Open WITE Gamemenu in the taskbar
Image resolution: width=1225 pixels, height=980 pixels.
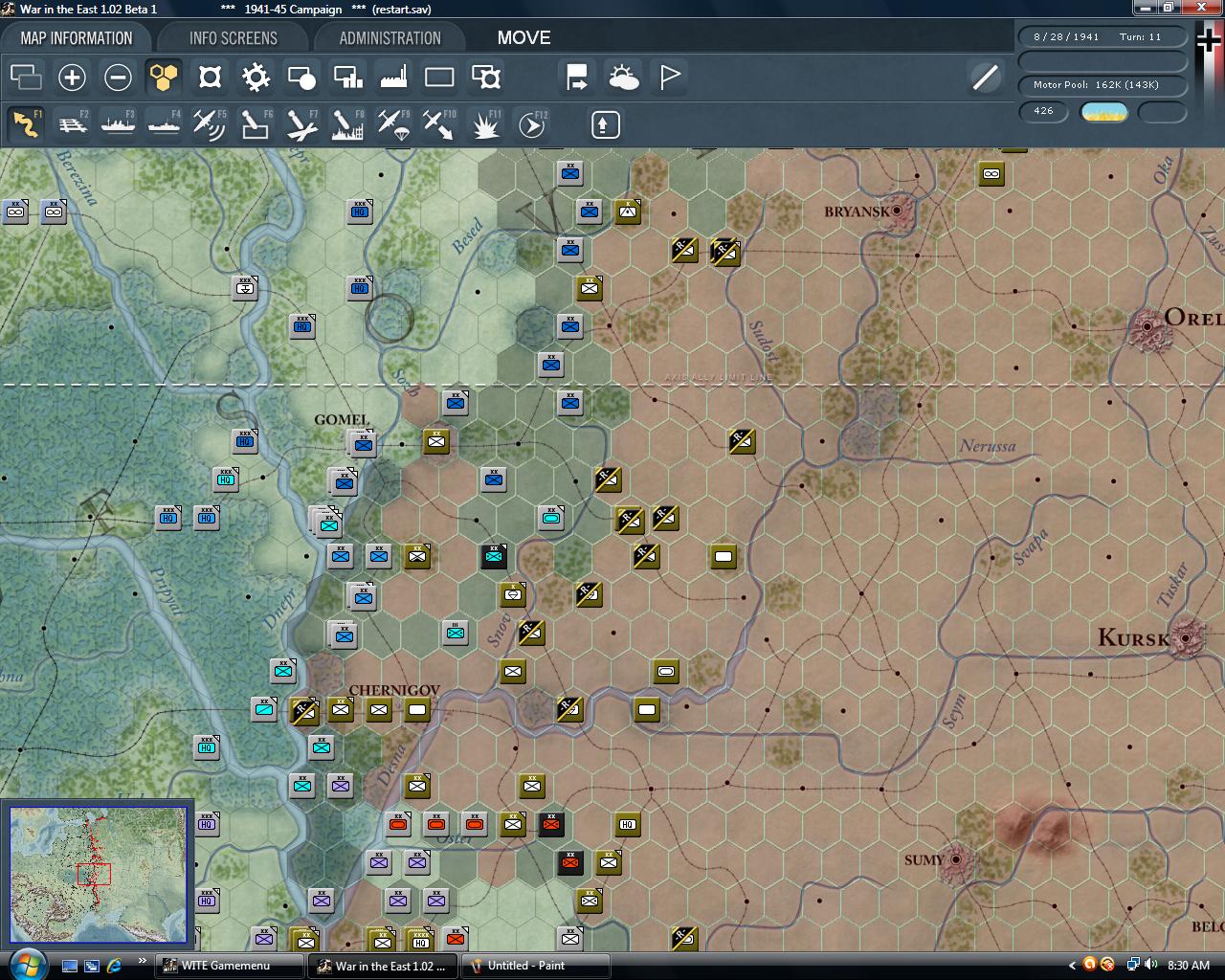pyautogui.click(x=230, y=966)
